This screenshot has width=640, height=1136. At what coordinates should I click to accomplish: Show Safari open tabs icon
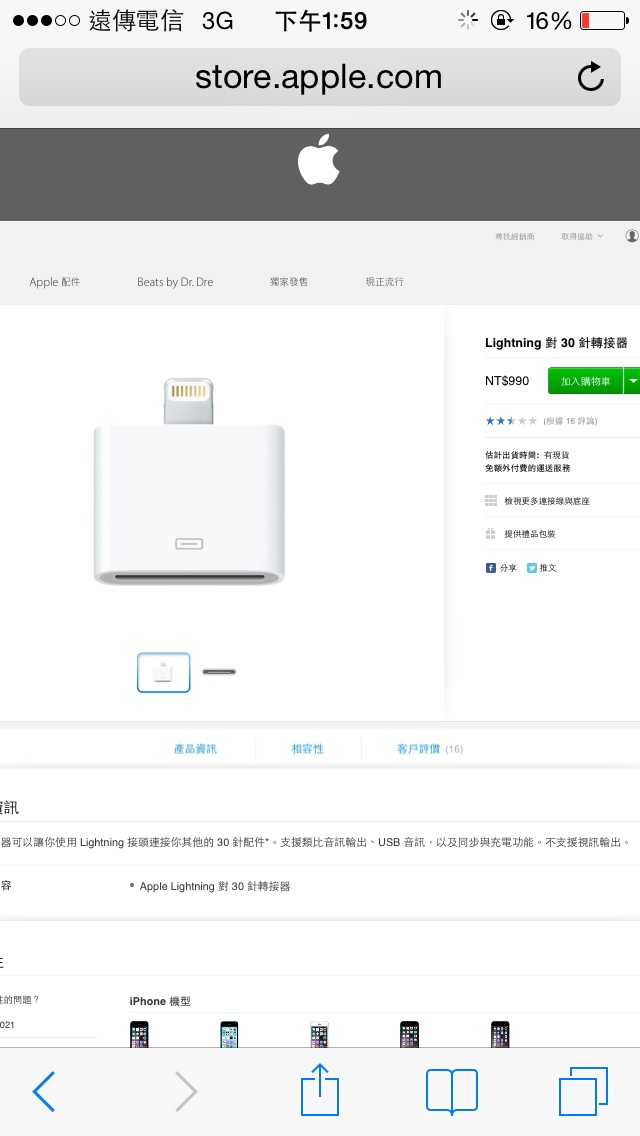(x=583, y=1091)
